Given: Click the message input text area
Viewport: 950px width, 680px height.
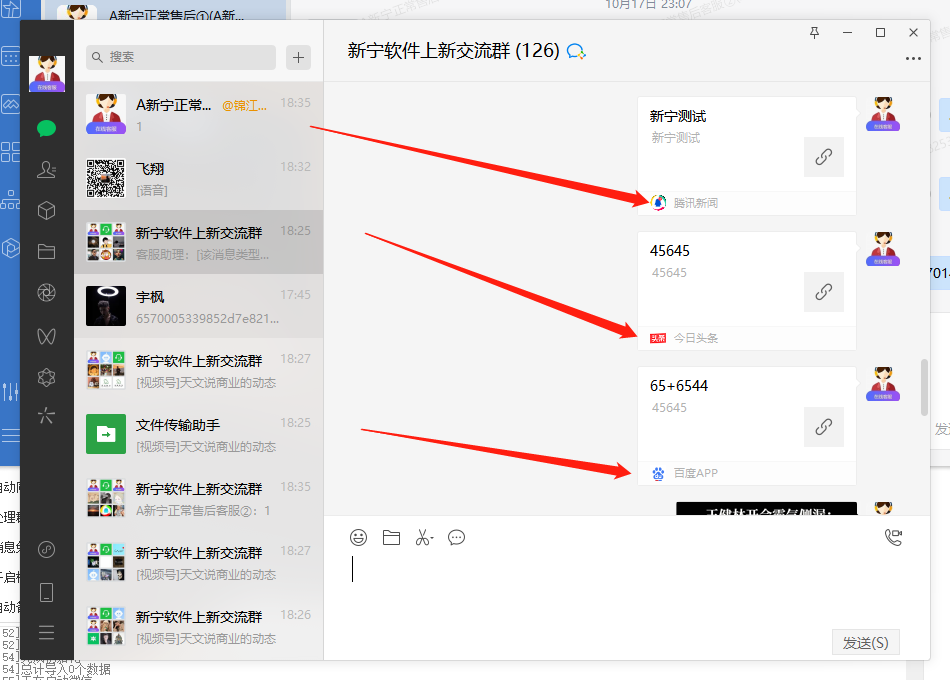Looking at the screenshot, I should pos(624,588).
